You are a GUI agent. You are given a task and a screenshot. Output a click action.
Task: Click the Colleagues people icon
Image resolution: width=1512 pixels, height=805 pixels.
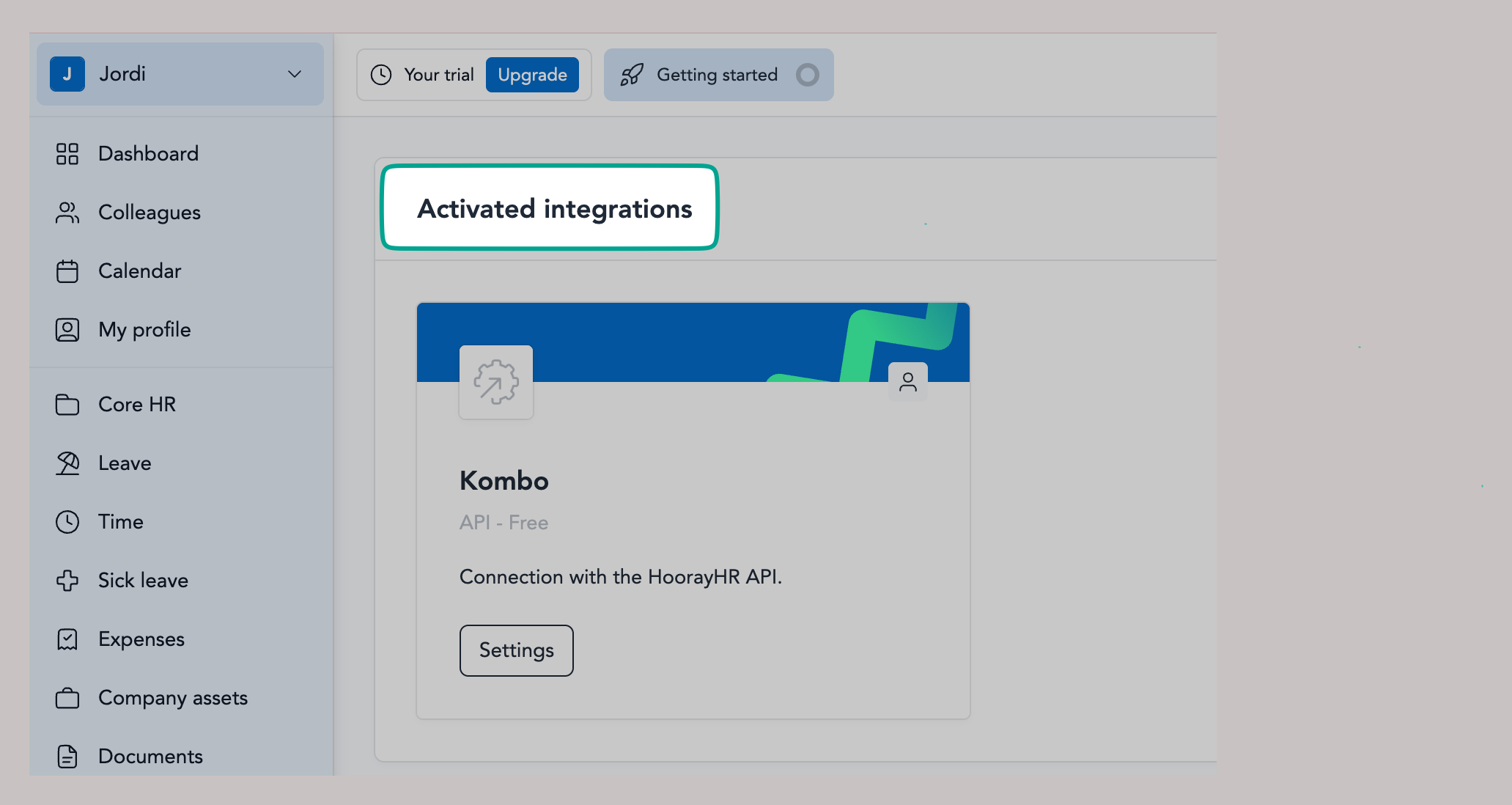(x=67, y=213)
